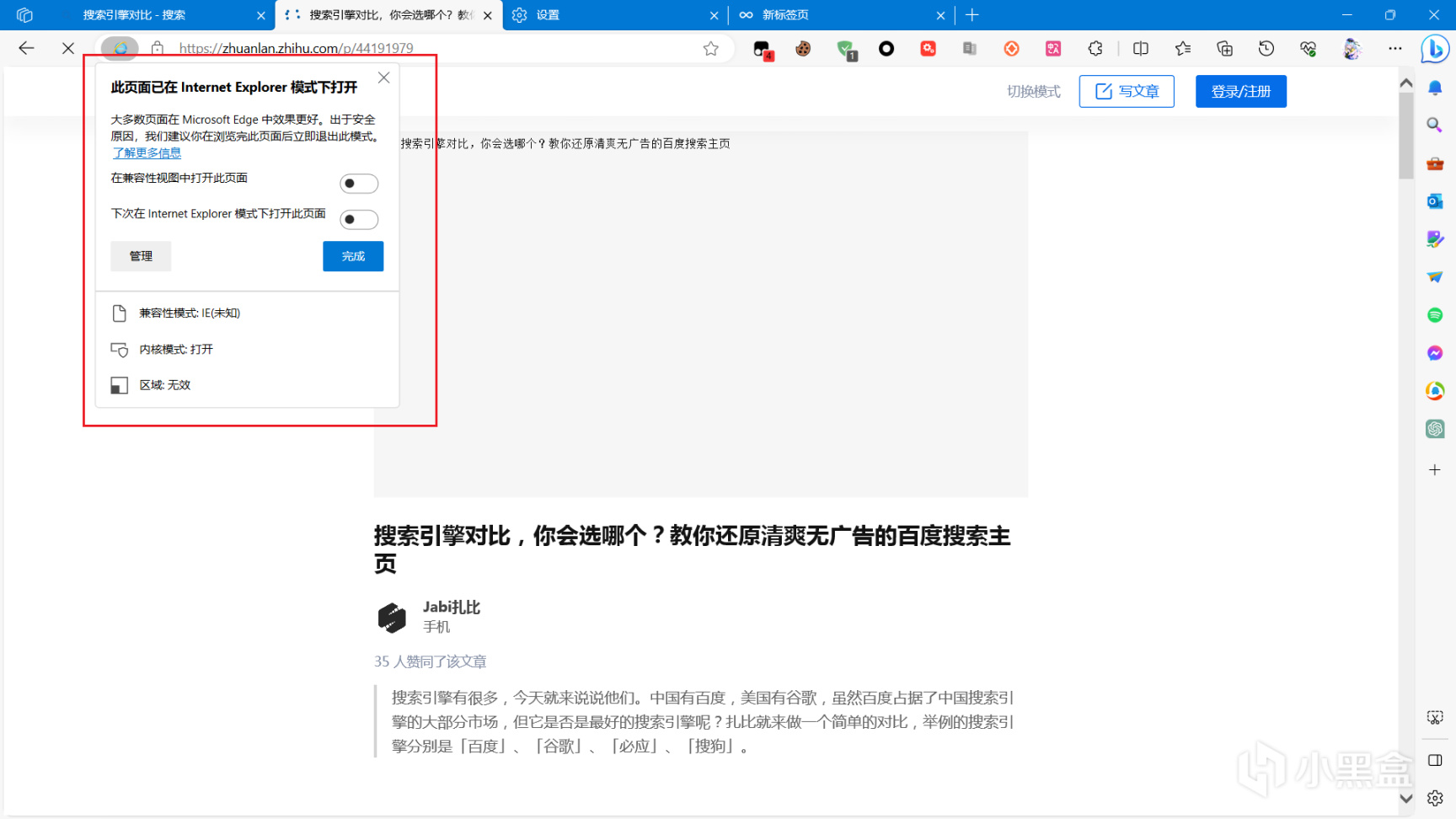Open the 了解更多信息 link
The width and height of the screenshot is (1456, 819).
tap(147, 153)
